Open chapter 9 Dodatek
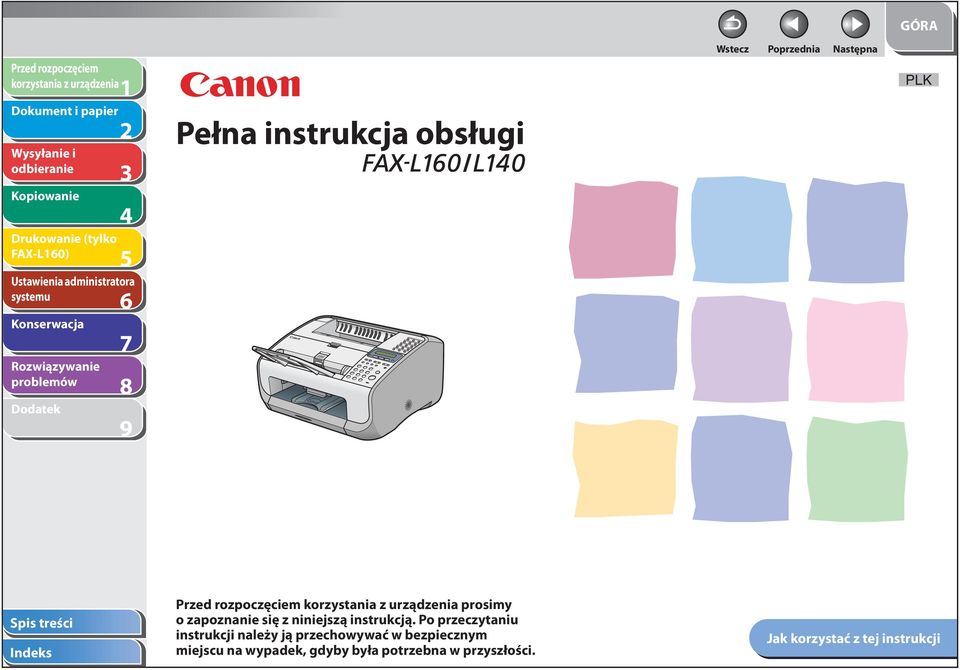Screen dimensions: 960x670 point(73,418)
